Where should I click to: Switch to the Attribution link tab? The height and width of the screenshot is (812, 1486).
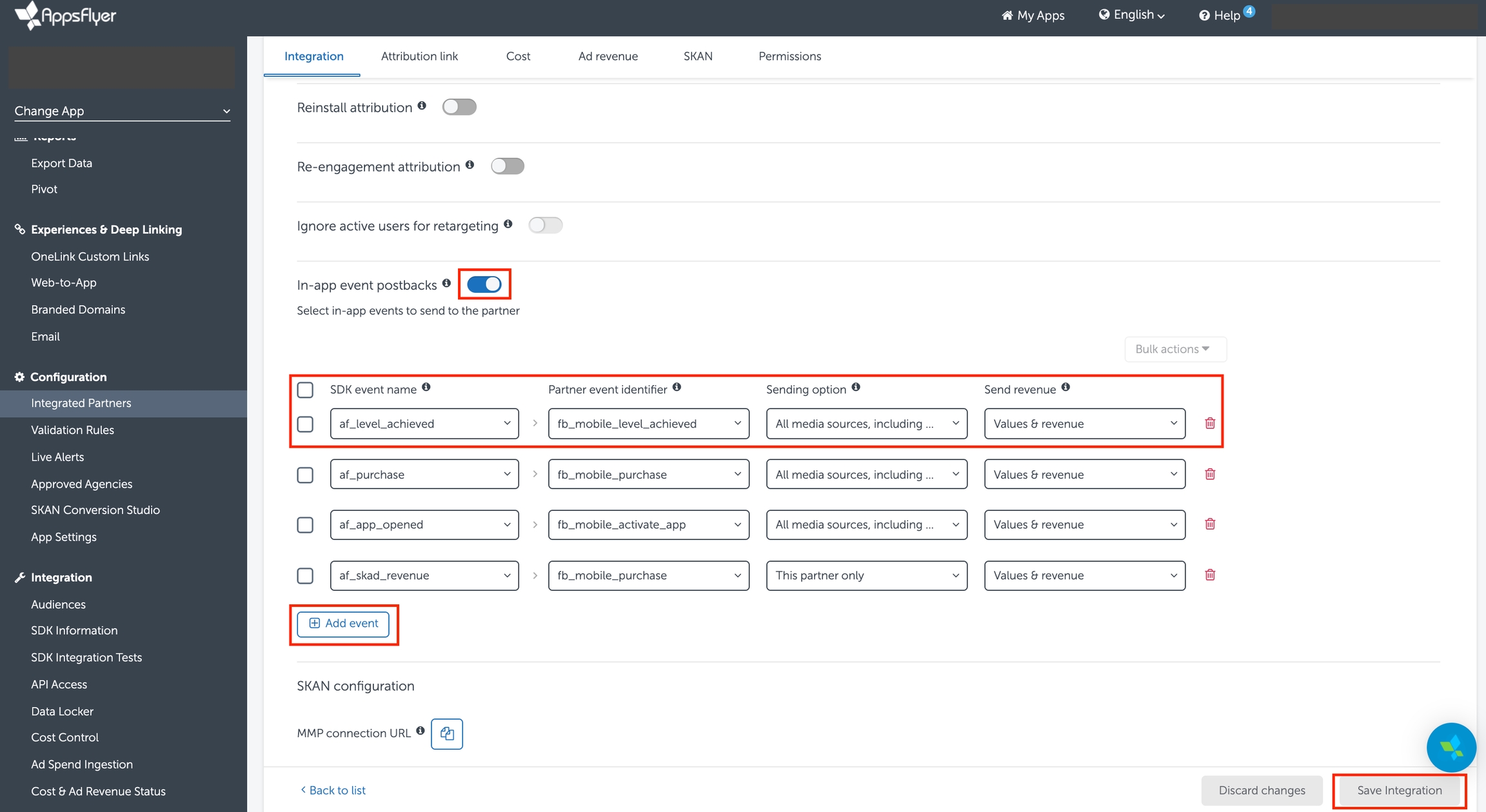[x=419, y=56]
